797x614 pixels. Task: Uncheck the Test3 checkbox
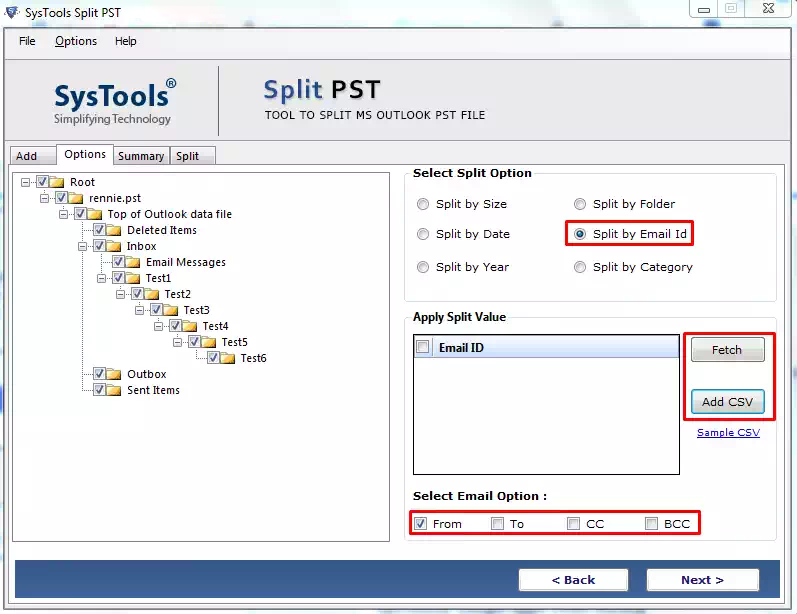click(156, 309)
